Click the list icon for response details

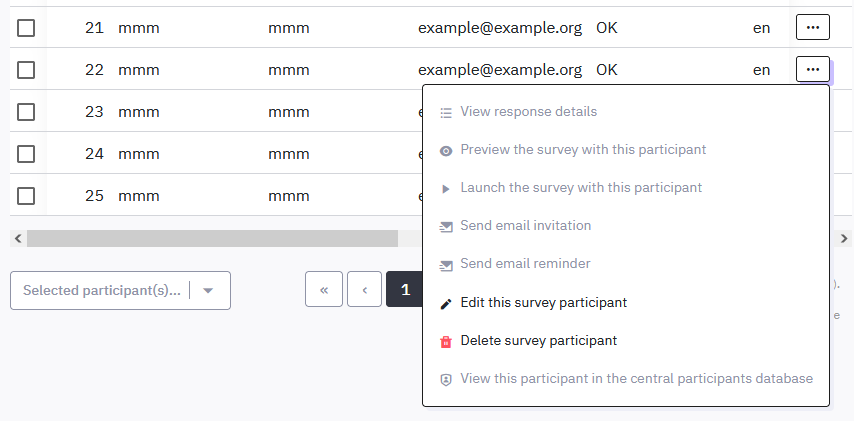click(446, 112)
